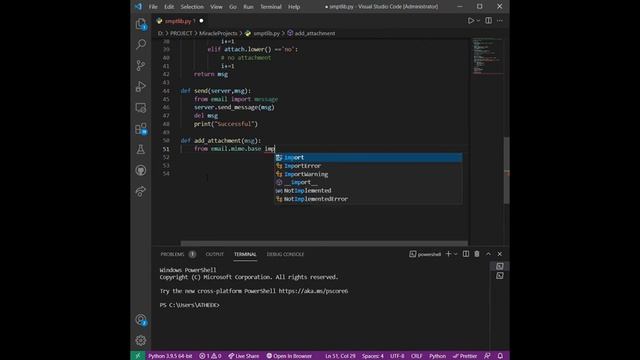Open the launch profile dropdown arrow
Viewport: 640px width, 360px height.
click(456, 254)
